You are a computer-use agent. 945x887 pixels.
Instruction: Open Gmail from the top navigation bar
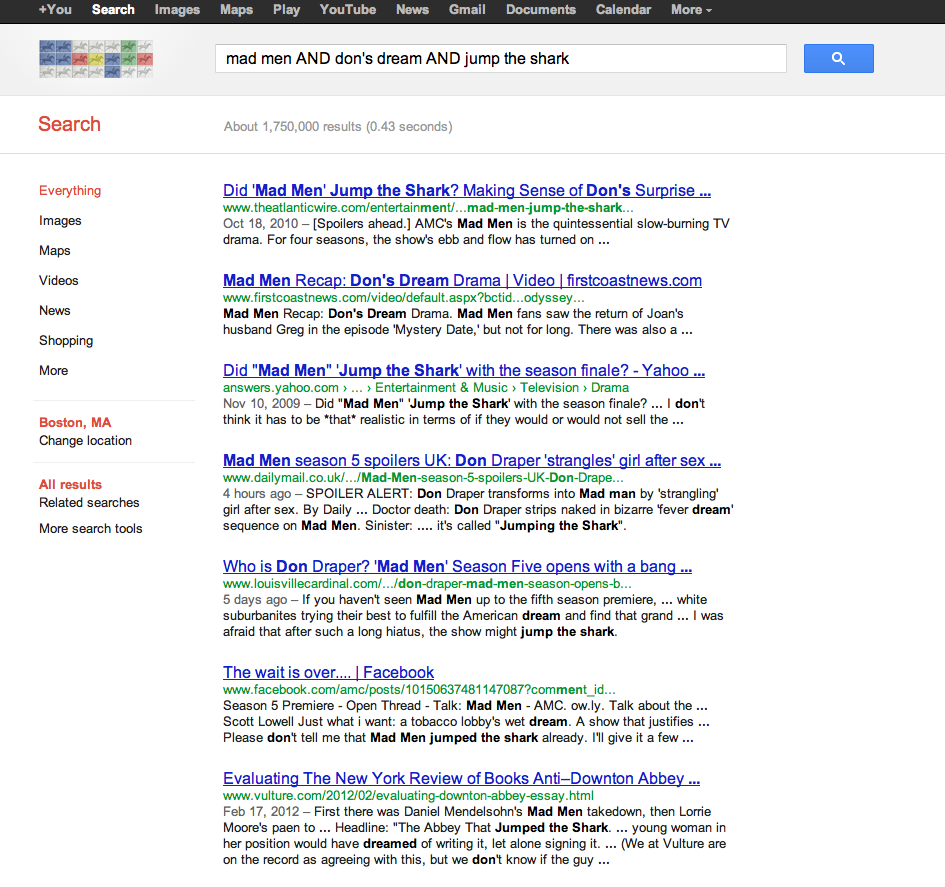(x=467, y=10)
